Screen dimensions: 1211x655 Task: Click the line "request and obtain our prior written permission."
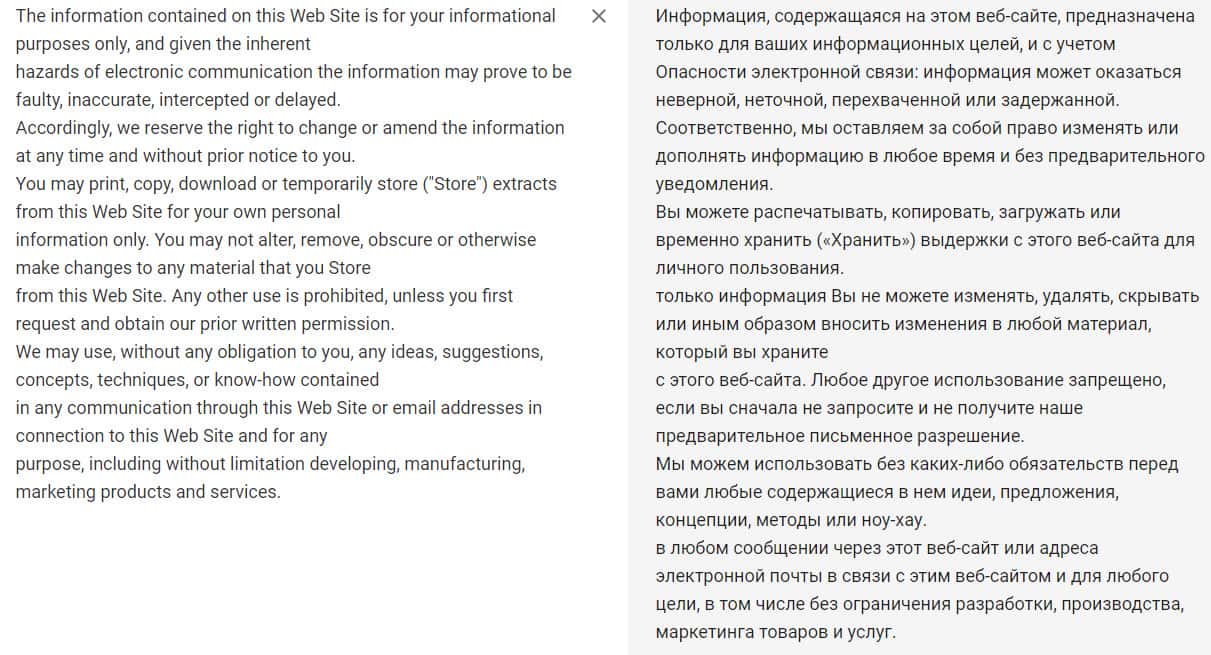coord(205,324)
